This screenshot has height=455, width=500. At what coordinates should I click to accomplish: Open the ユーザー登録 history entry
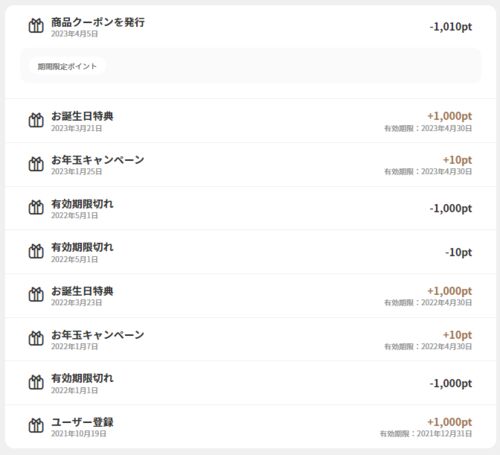250,426
